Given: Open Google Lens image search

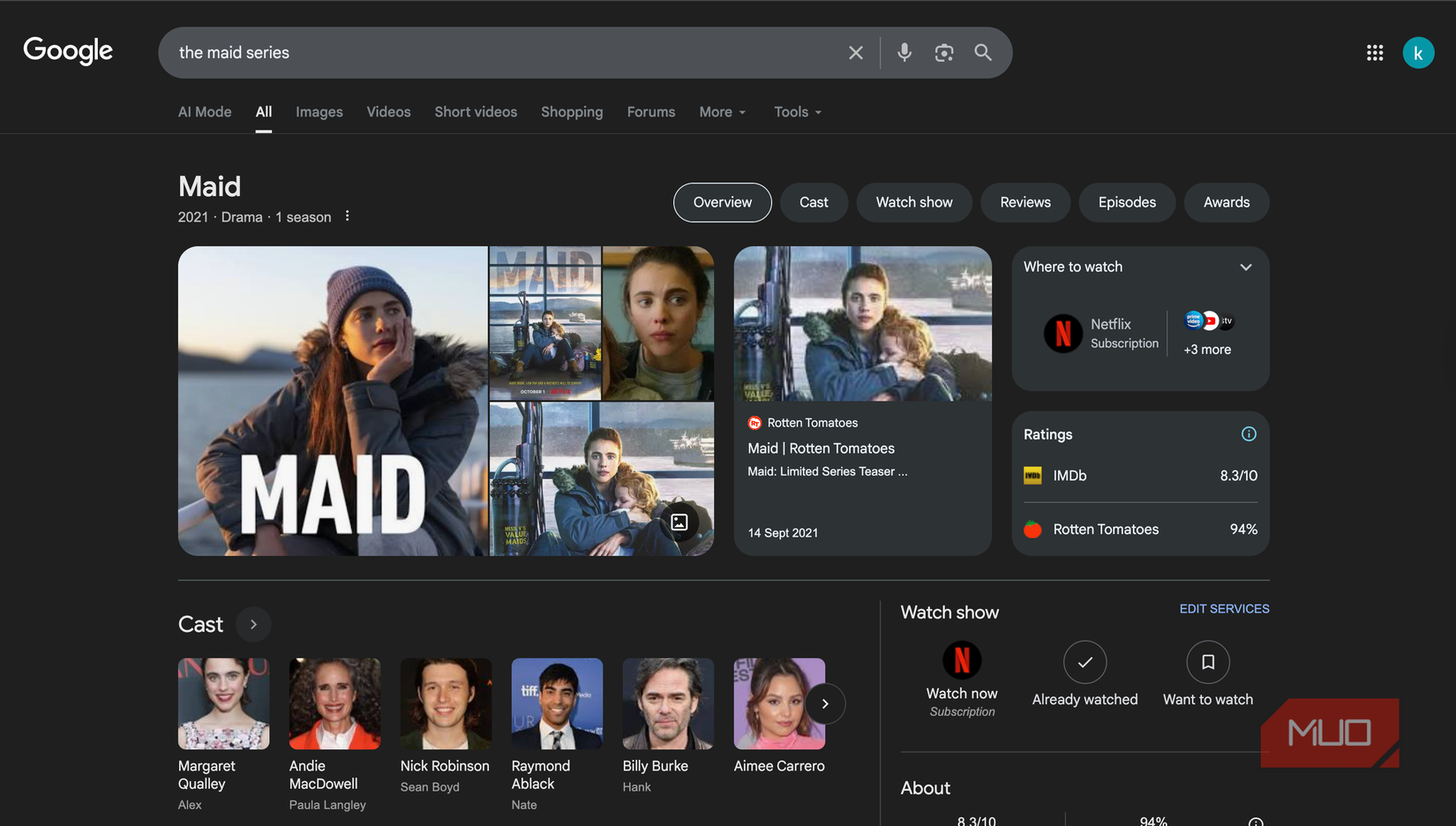Looking at the screenshot, I should (x=944, y=53).
